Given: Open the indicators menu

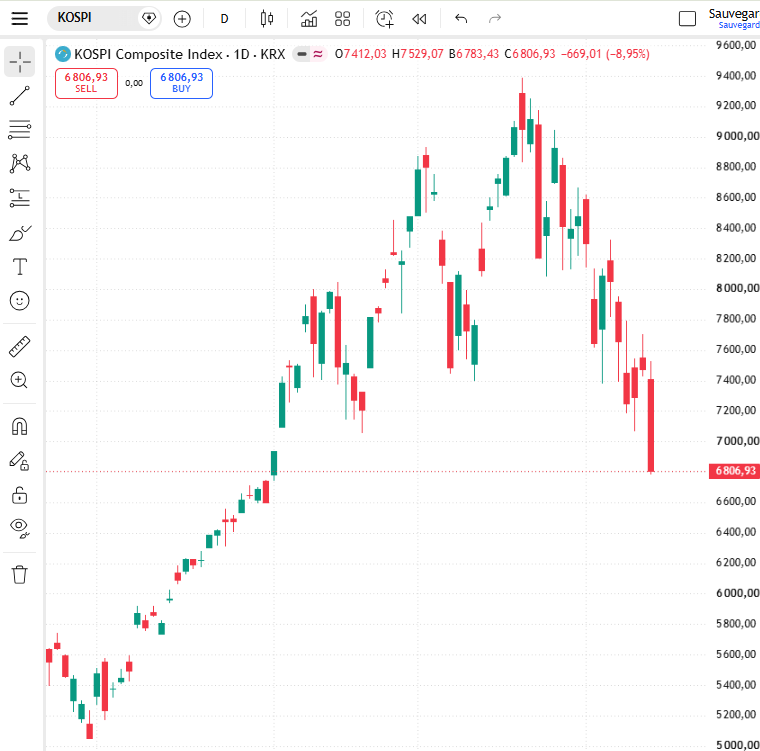Looking at the screenshot, I should 309,19.
